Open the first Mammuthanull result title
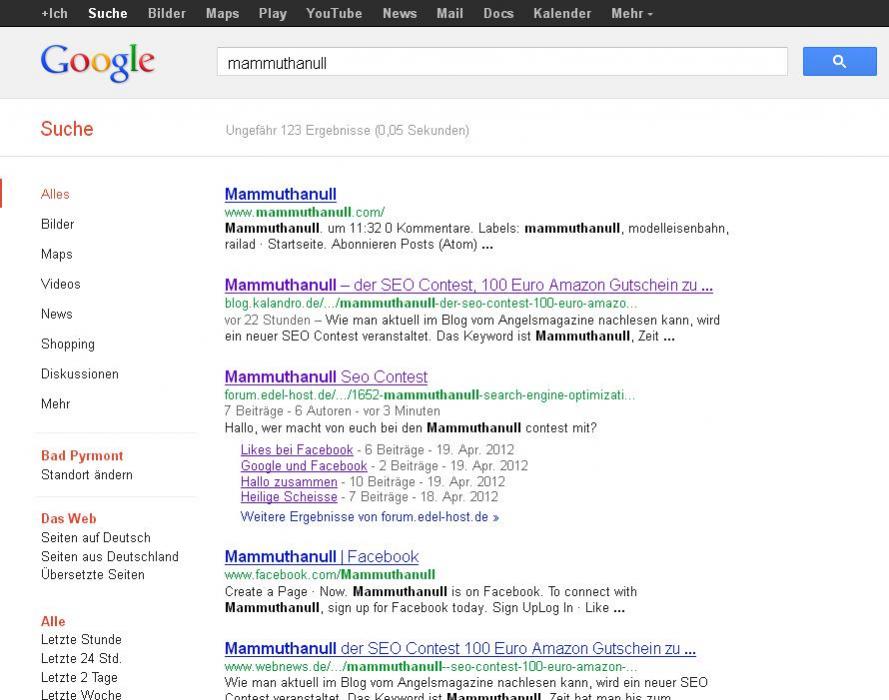The height and width of the screenshot is (700, 889). [280, 194]
